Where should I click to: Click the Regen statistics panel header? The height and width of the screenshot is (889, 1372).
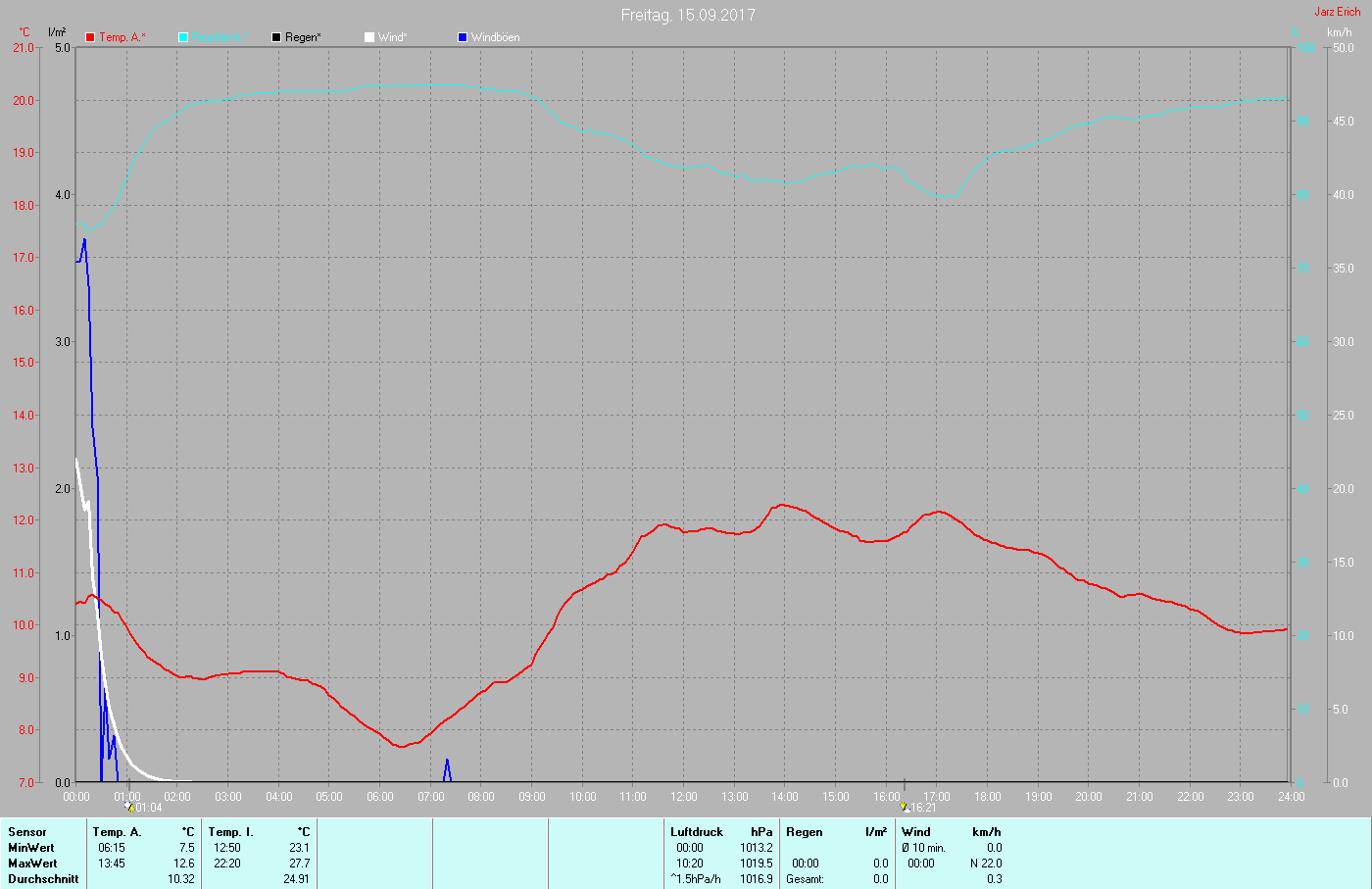click(x=805, y=832)
